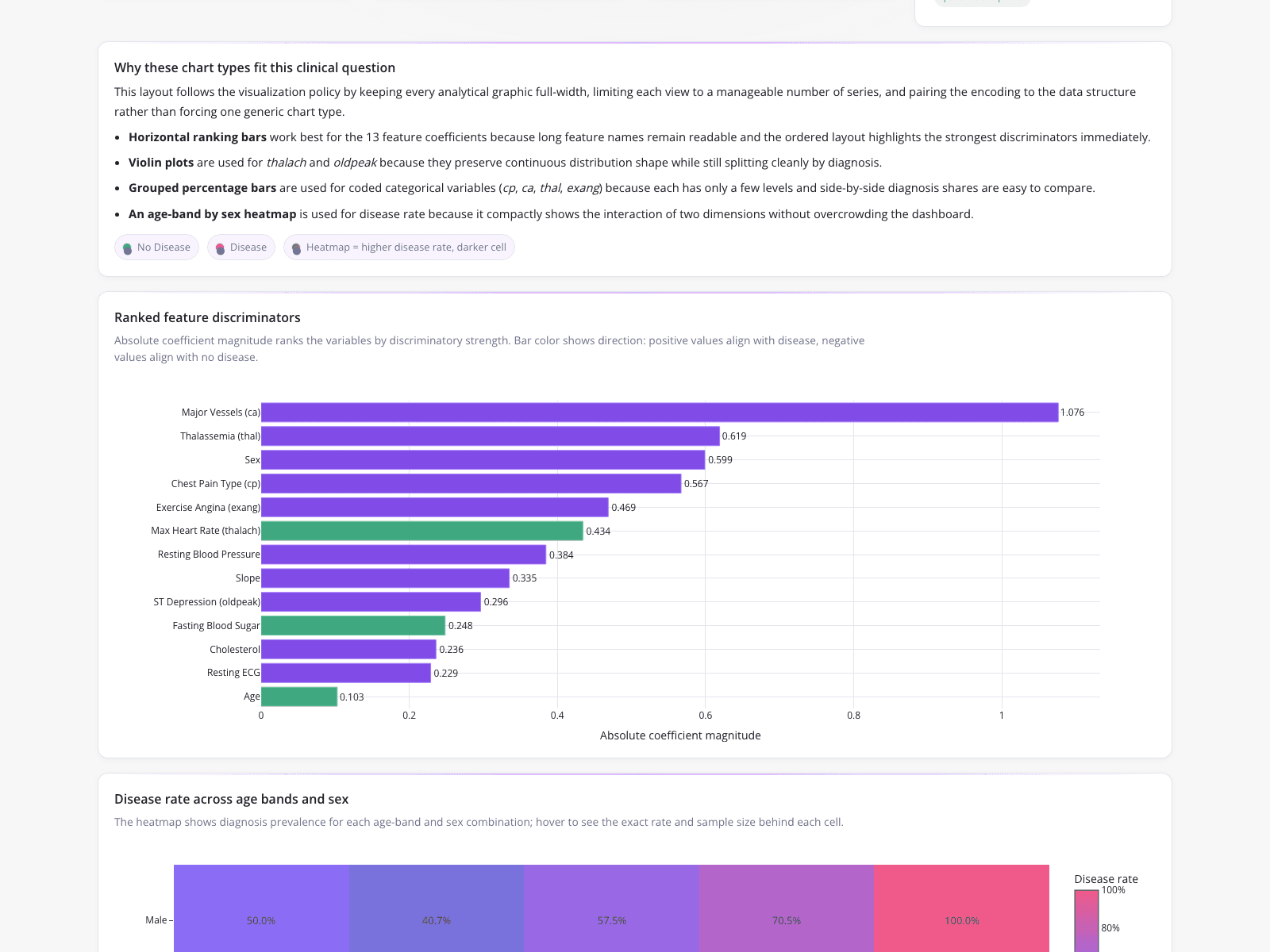
Task: Click the 0.335 value label
Action: click(525, 578)
